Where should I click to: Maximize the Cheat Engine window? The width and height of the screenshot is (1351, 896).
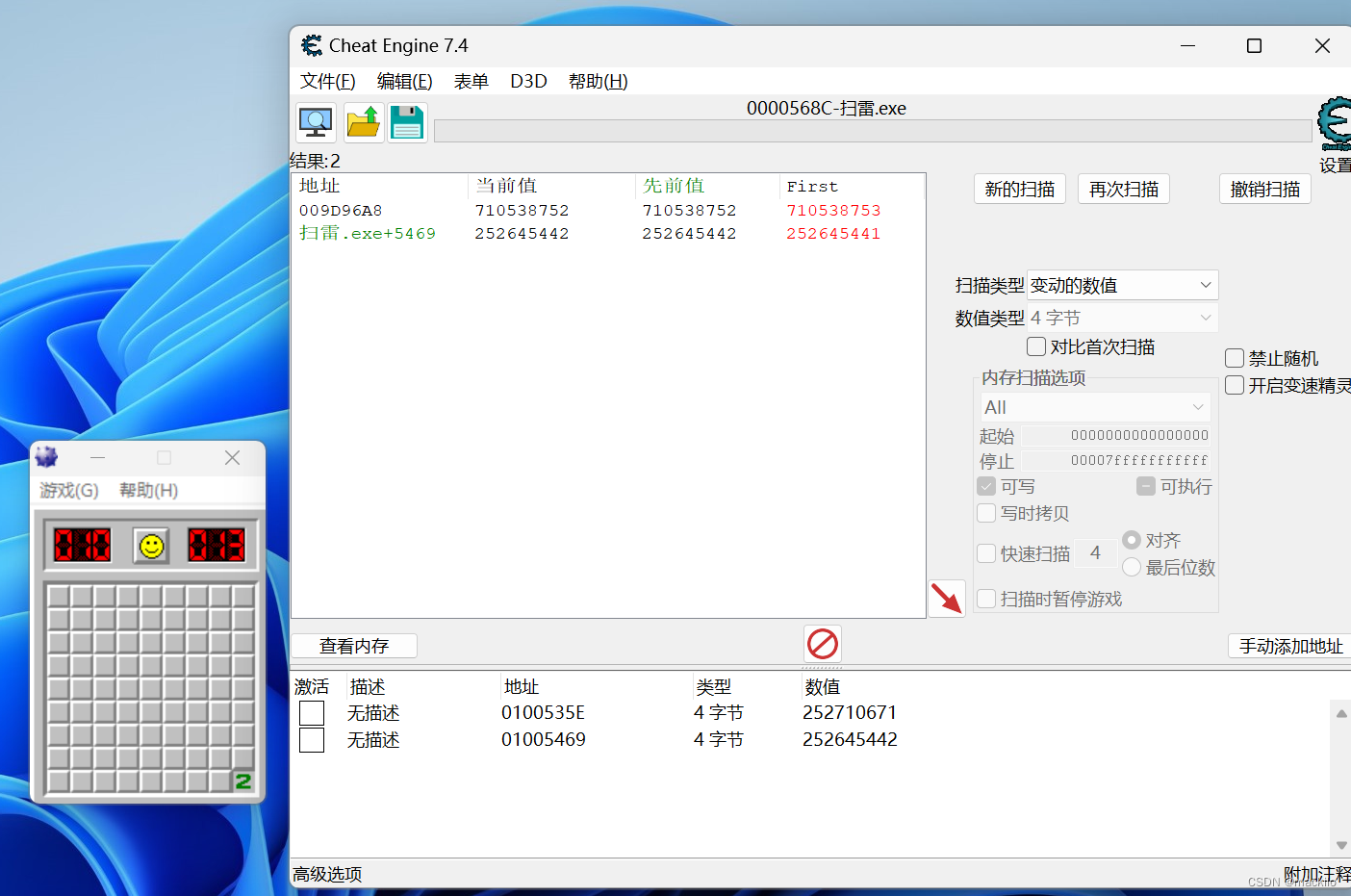(x=1254, y=45)
